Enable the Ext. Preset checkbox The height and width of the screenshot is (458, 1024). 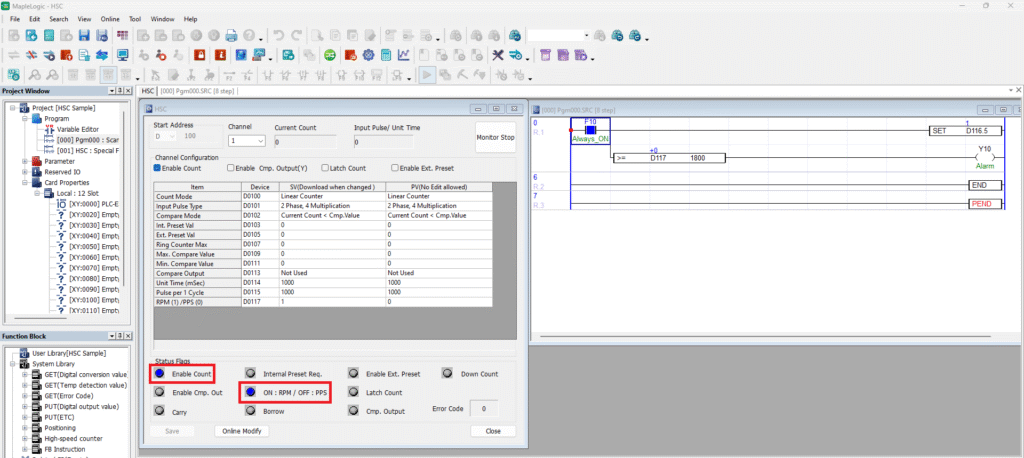coord(396,168)
